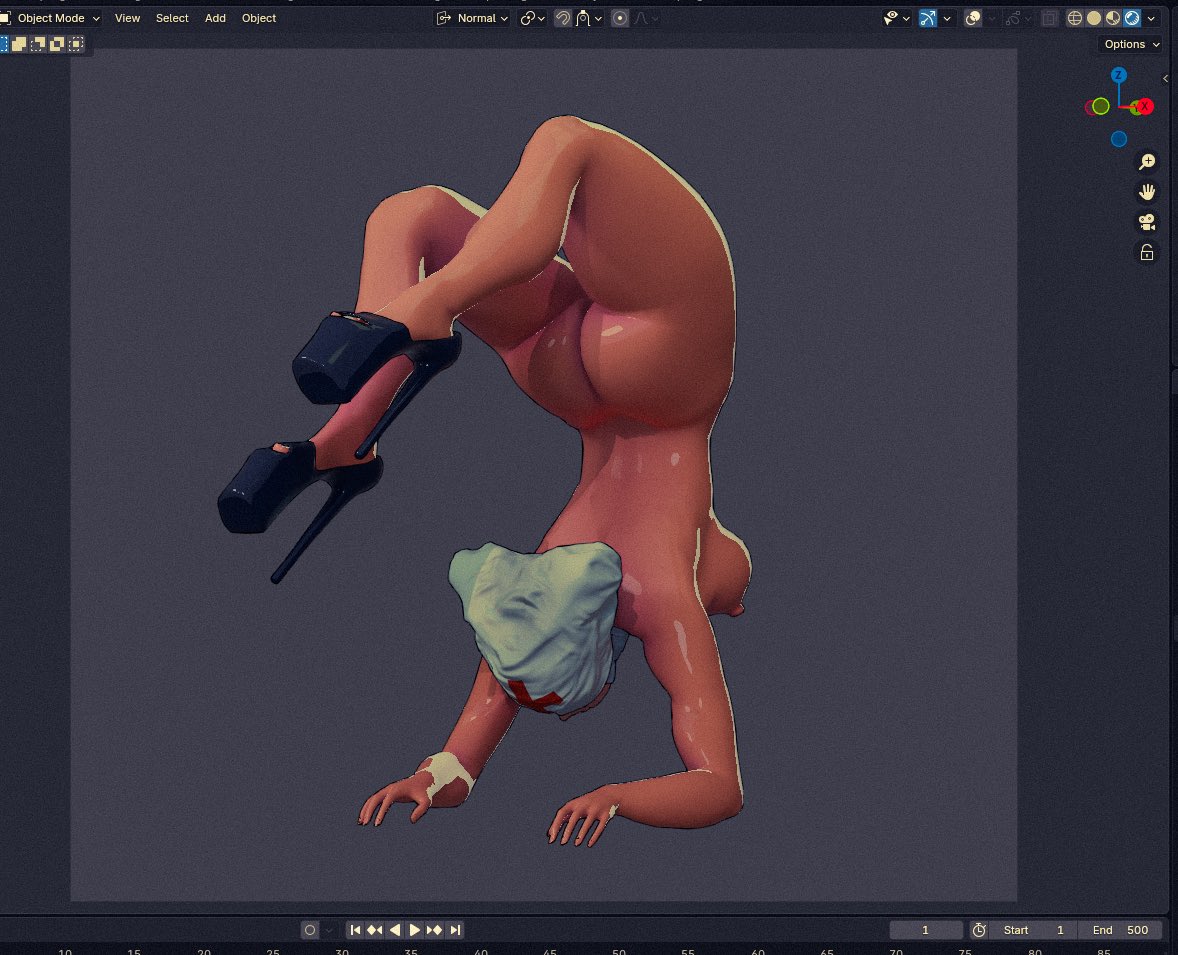The image size is (1178, 955).
Task: Toggle proportional editing
Action: point(620,18)
